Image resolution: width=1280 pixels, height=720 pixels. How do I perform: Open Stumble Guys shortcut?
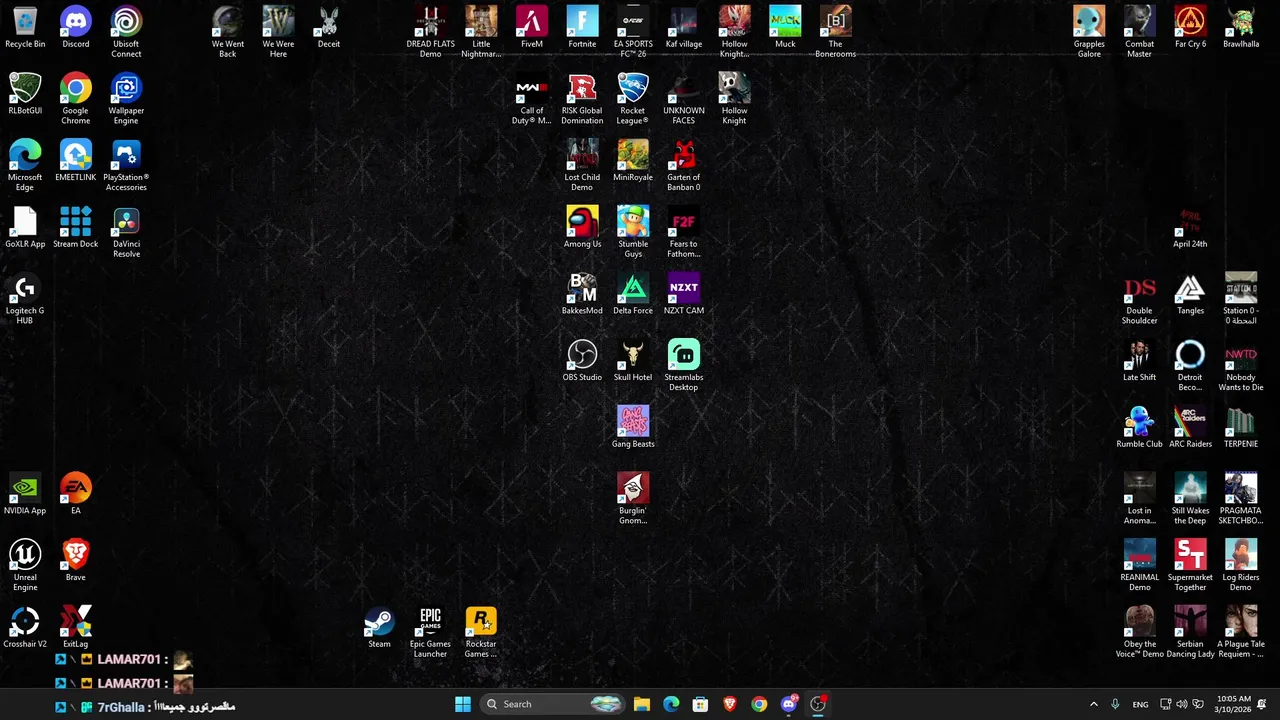[x=633, y=232]
